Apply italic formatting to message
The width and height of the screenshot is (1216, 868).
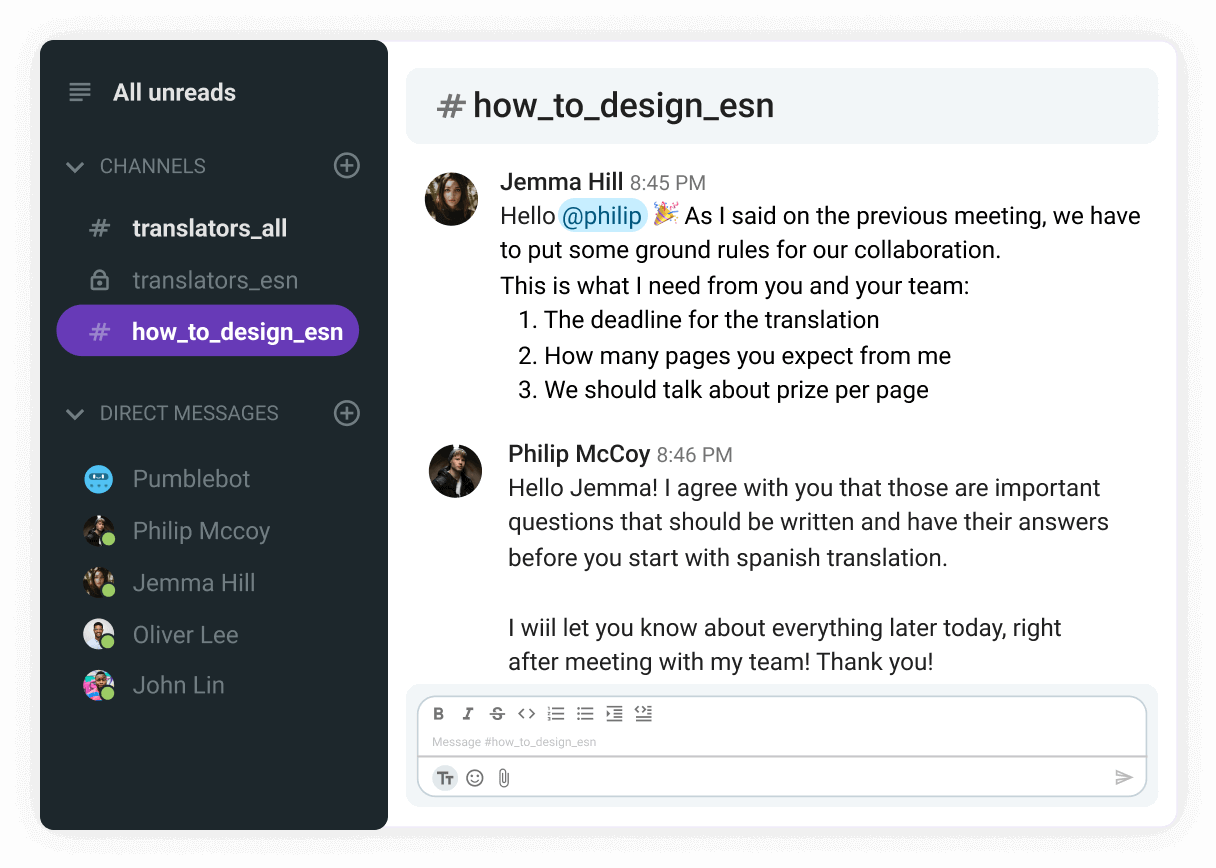(467, 714)
